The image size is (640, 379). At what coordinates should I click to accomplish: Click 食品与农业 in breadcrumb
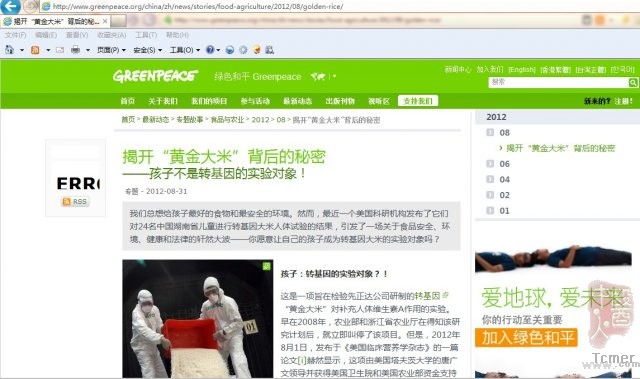tap(227, 120)
